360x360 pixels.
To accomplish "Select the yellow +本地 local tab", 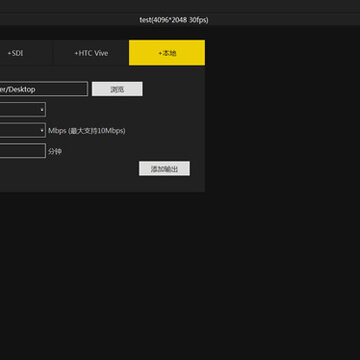I will [167, 53].
